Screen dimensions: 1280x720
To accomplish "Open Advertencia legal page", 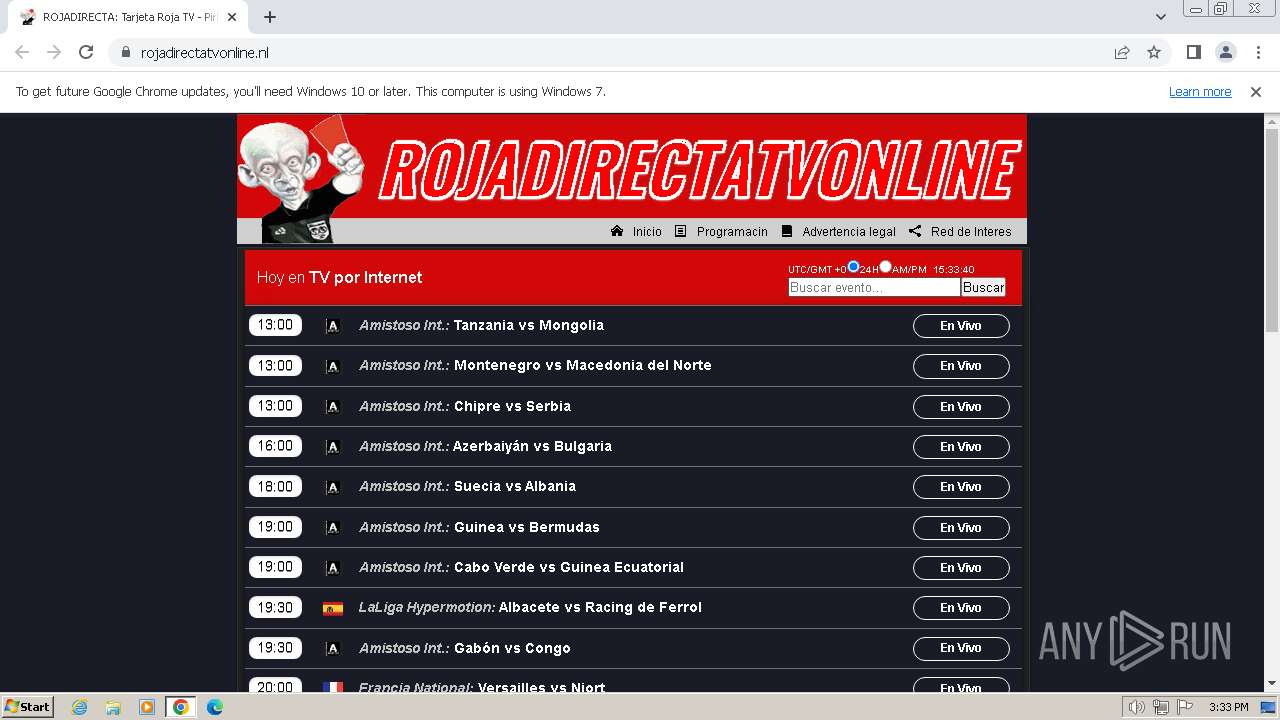I will (838, 231).
